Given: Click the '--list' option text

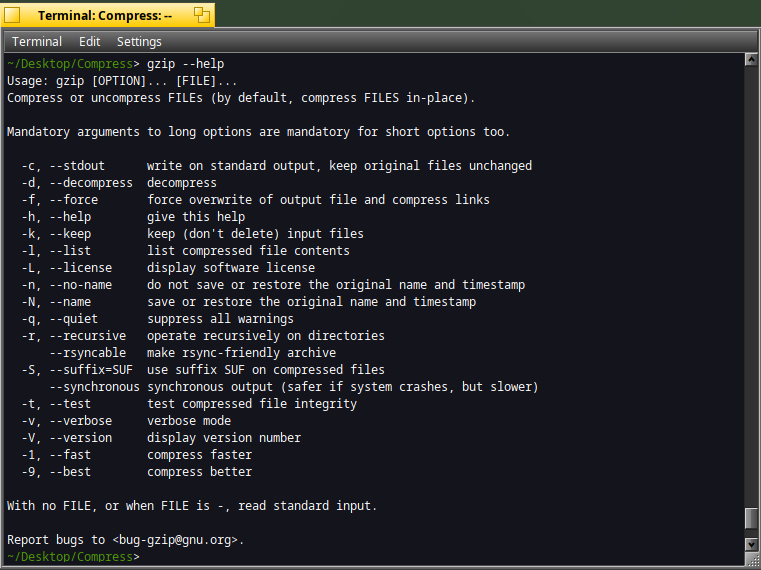Looking at the screenshot, I should tap(70, 251).
